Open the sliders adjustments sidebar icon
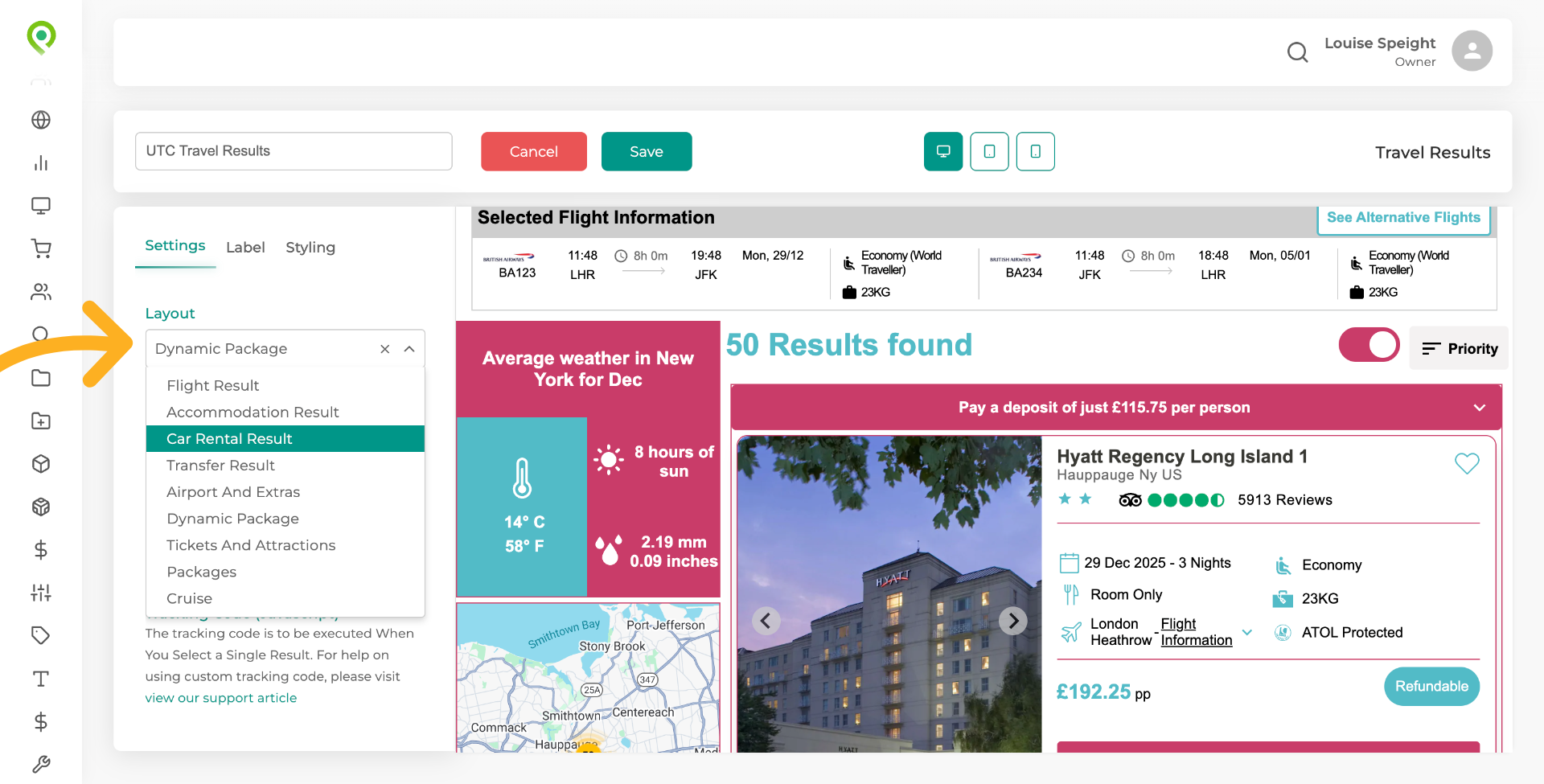Screen dimensions: 1544x784 (x=41, y=593)
